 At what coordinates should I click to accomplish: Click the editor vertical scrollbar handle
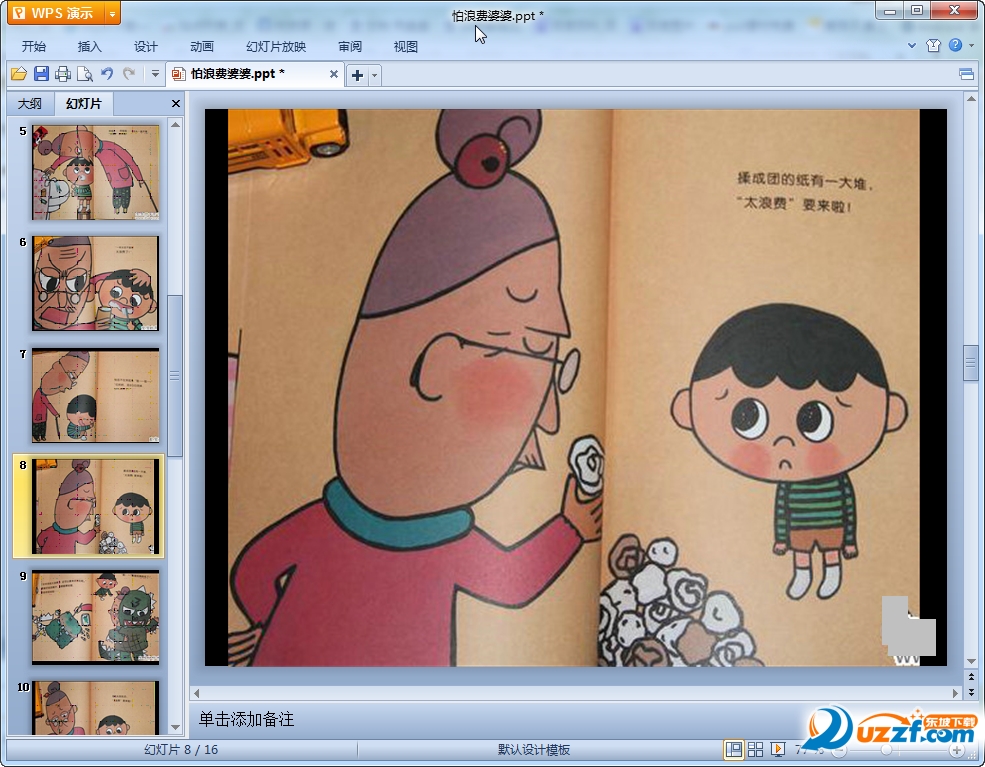click(x=971, y=363)
